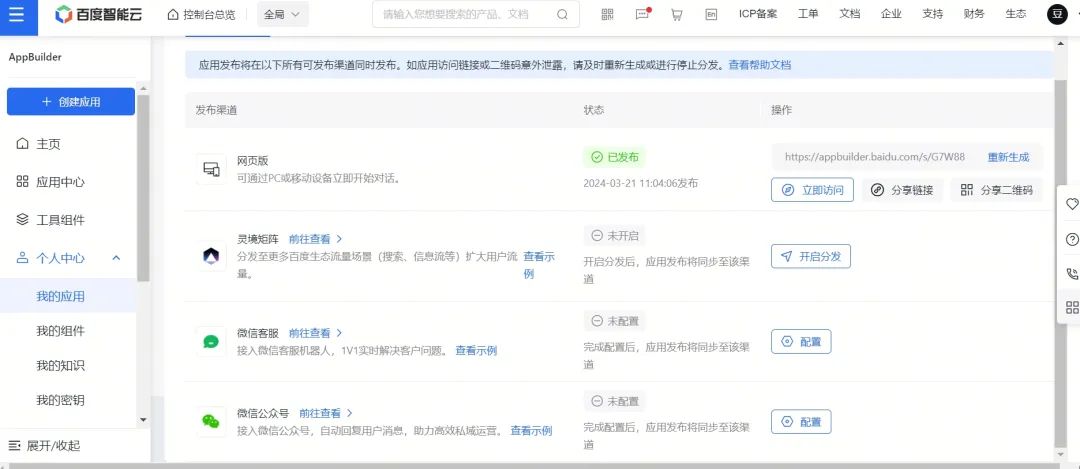Open 前往查看 link for 微信客服
This screenshot has width=1080, height=469.
click(315, 333)
